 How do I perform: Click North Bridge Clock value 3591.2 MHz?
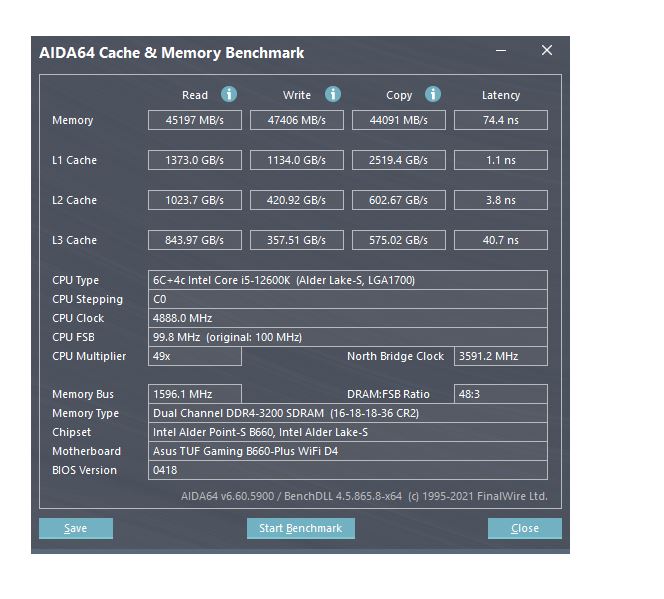click(x=501, y=356)
